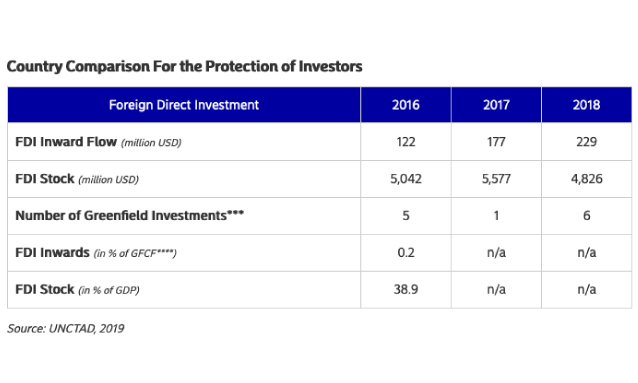Click the 0.2 FDI inwards value
Screen dimensions: 638x383
pos(406,253)
